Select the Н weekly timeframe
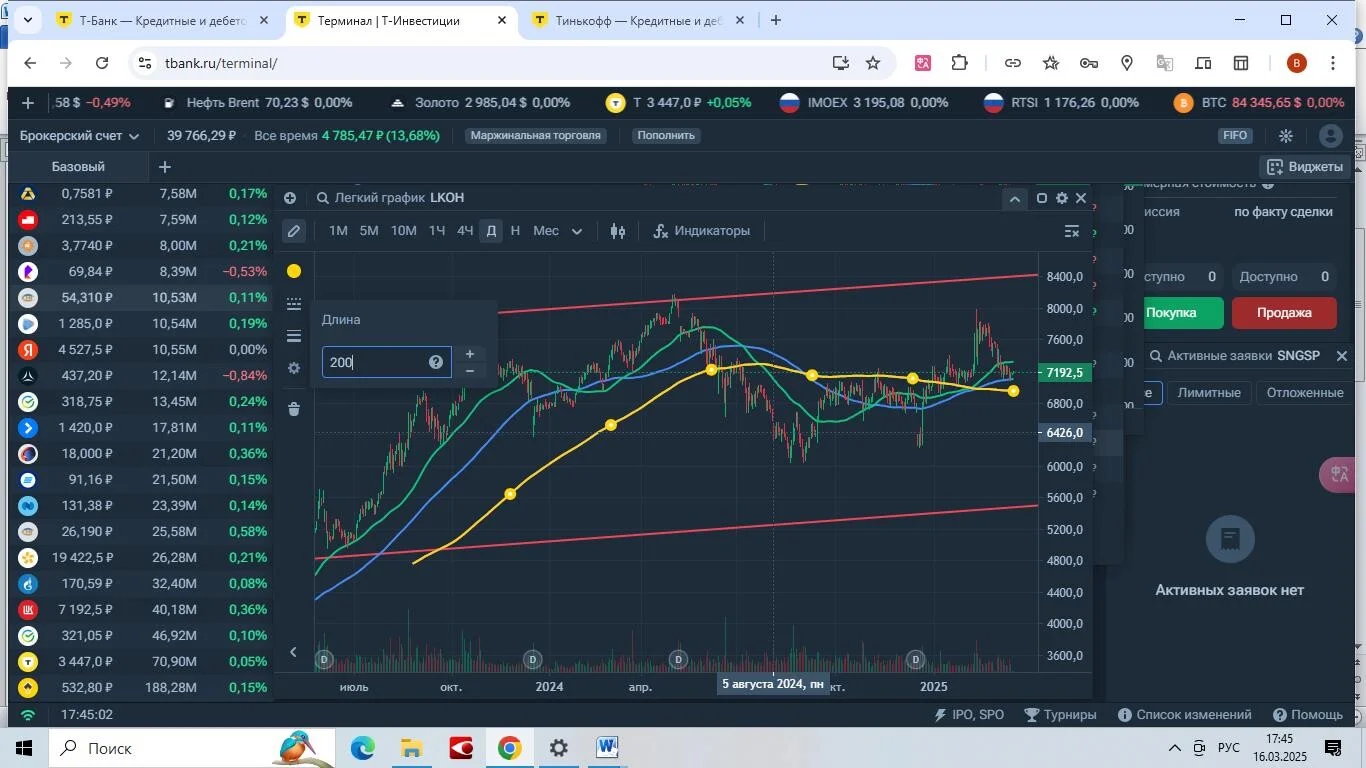 tap(515, 231)
